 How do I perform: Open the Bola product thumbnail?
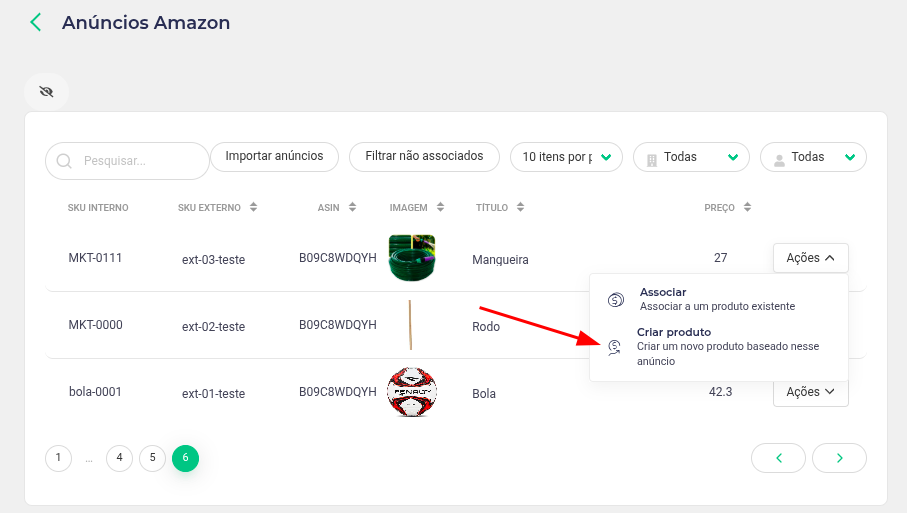pyautogui.click(x=411, y=392)
